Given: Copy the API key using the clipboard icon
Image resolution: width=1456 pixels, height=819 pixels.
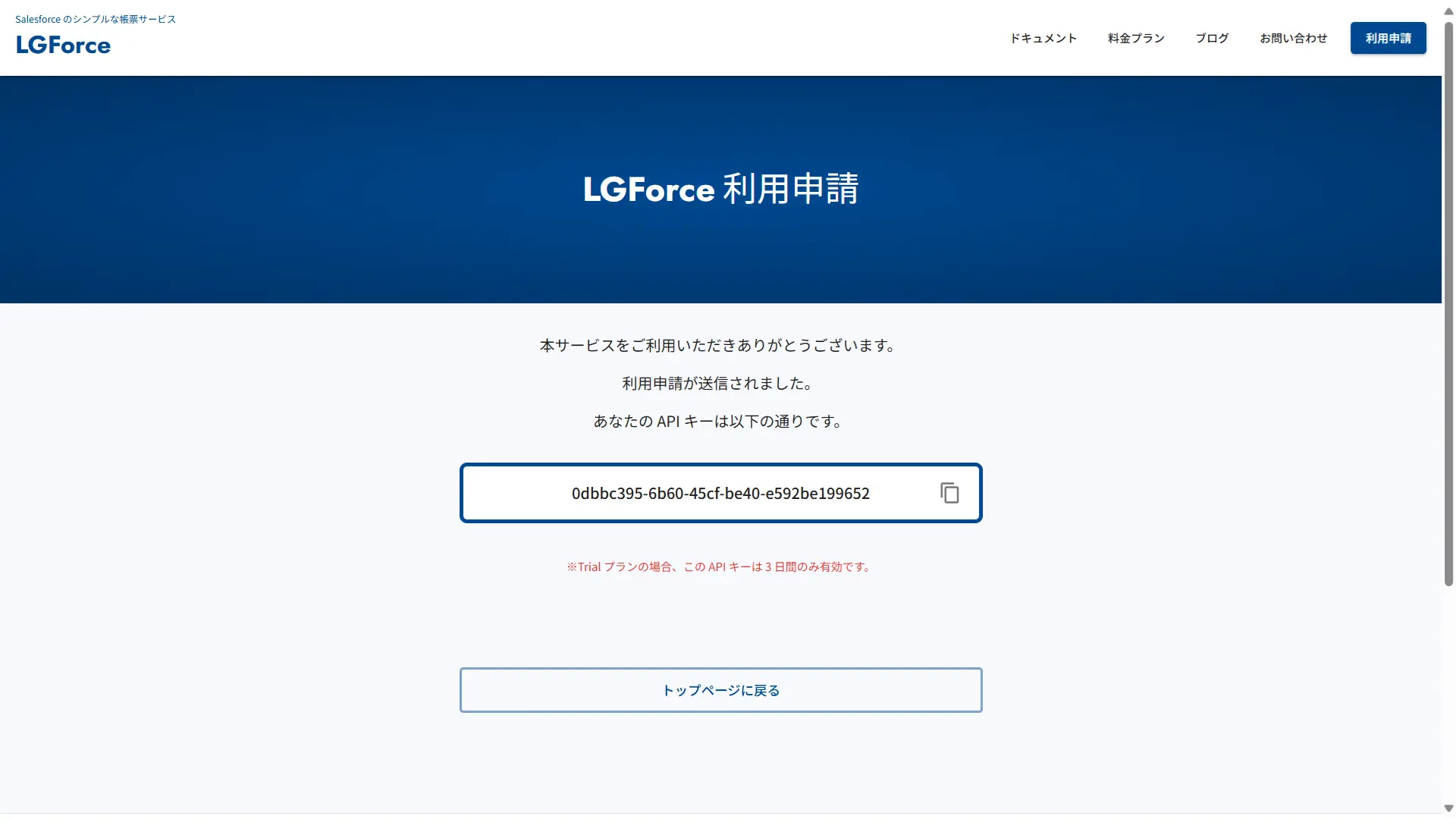Looking at the screenshot, I should [949, 493].
